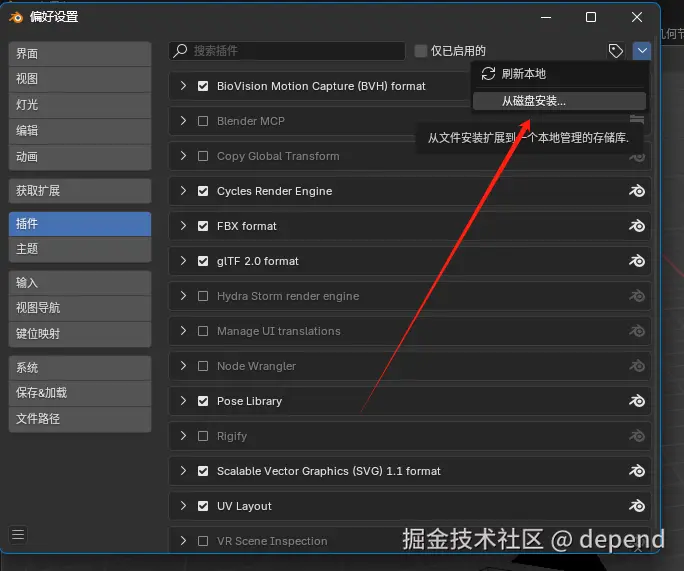
Task: Enable the Rigify add-on checkbox
Action: (x=203, y=436)
